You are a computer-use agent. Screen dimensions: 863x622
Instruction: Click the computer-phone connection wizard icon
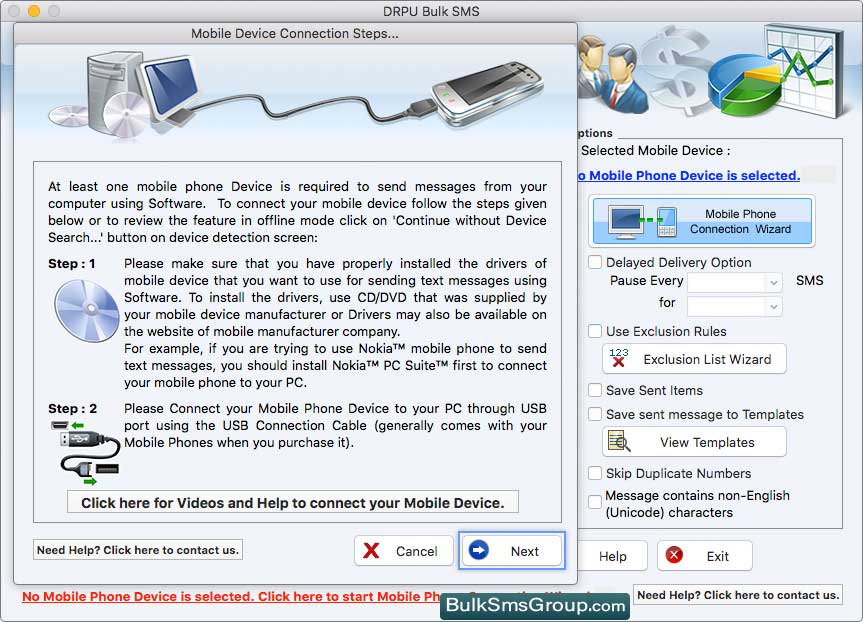pyautogui.click(x=642, y=222)
